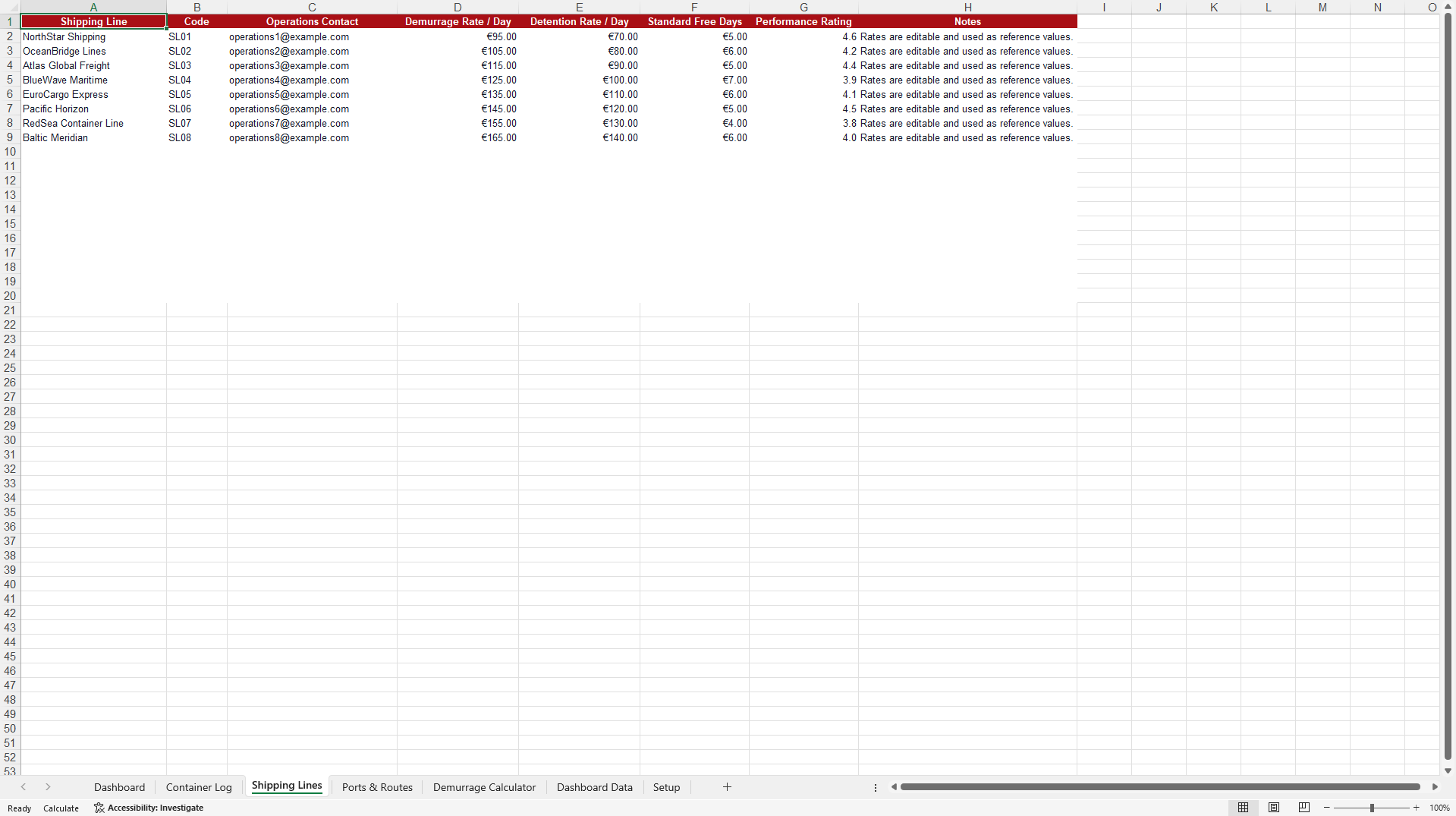This screenshot has height=816, width=1456.
Task: Select the Demurrage Rate / Day header cell
Action: coord(458,22)
